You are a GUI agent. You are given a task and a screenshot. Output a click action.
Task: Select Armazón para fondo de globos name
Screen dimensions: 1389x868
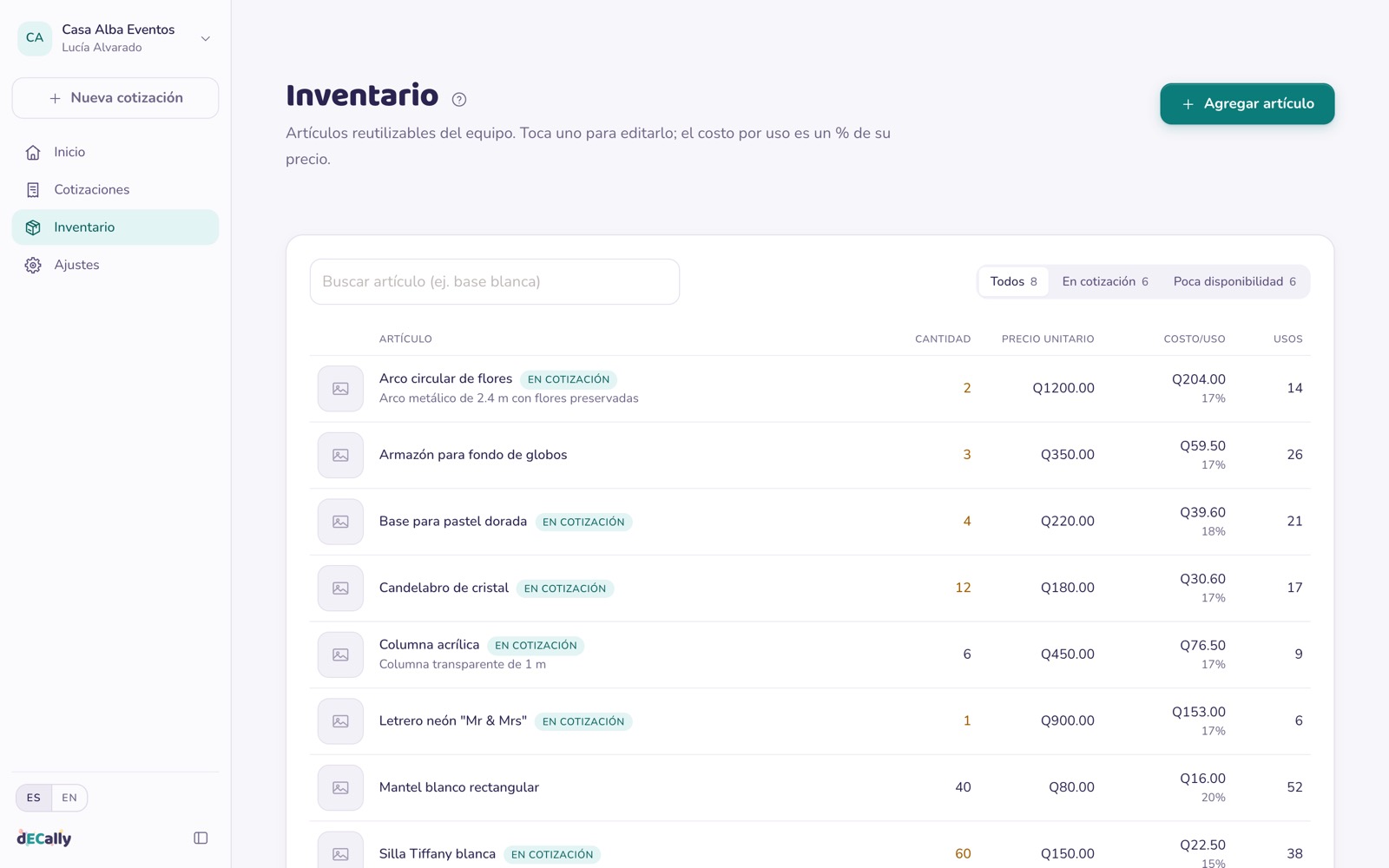pyautogui.click(x=473, y=455)
